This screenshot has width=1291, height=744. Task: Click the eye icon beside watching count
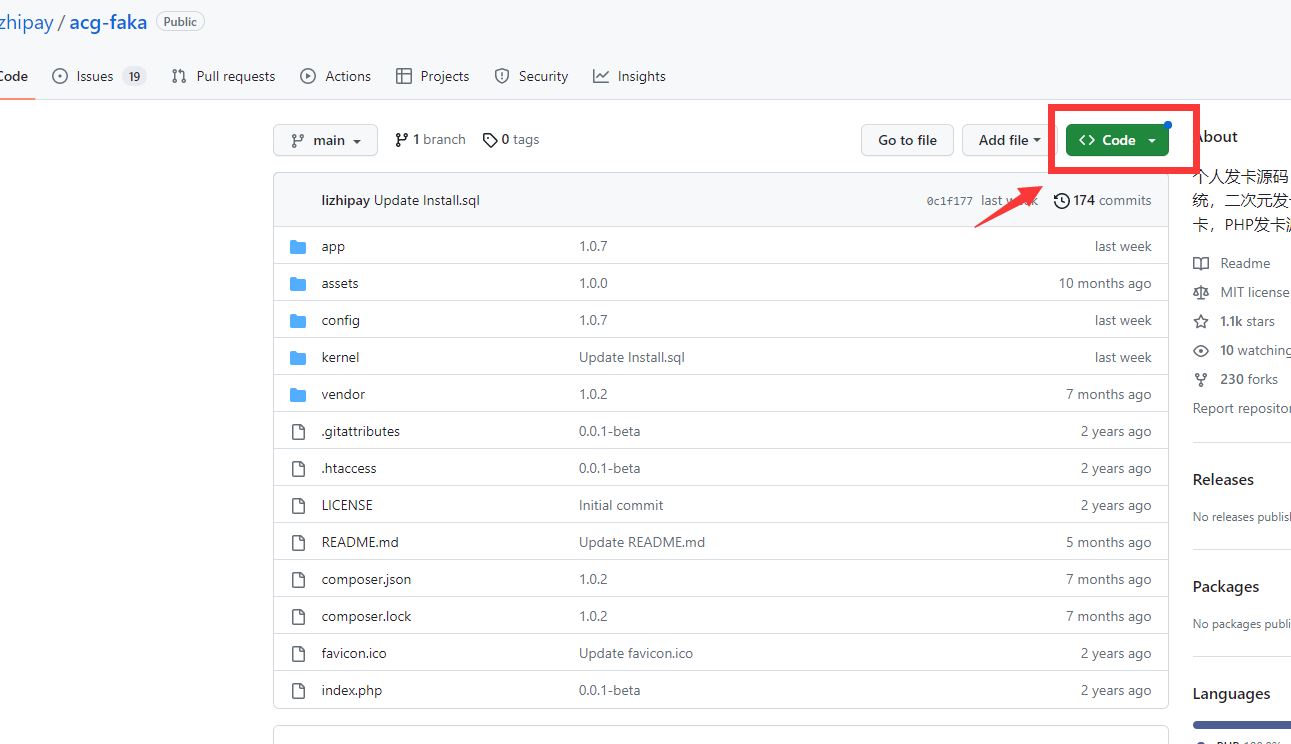pos(1201,351)
